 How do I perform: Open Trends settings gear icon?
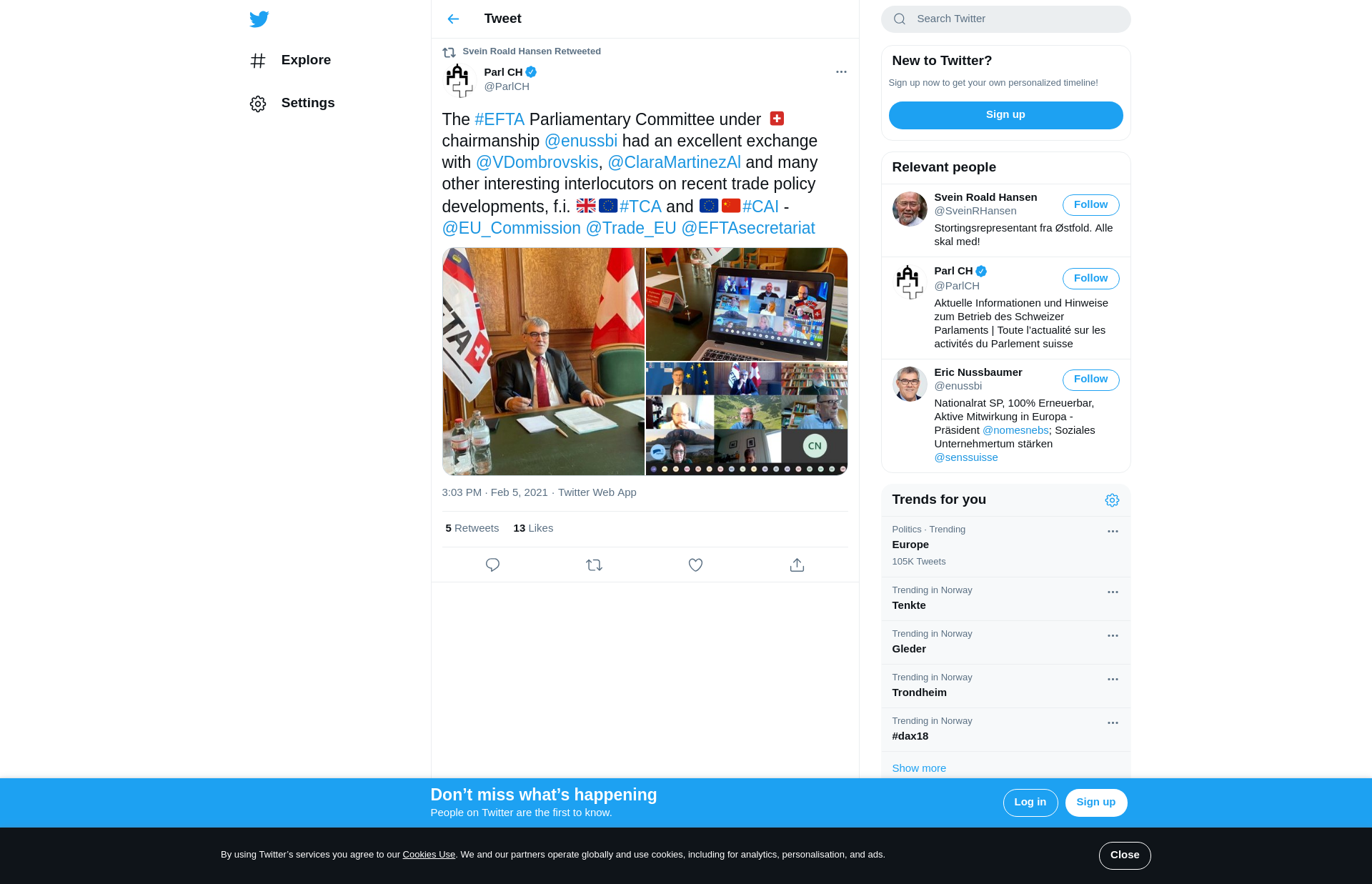pyautogui.click(x=1112, y=500)
